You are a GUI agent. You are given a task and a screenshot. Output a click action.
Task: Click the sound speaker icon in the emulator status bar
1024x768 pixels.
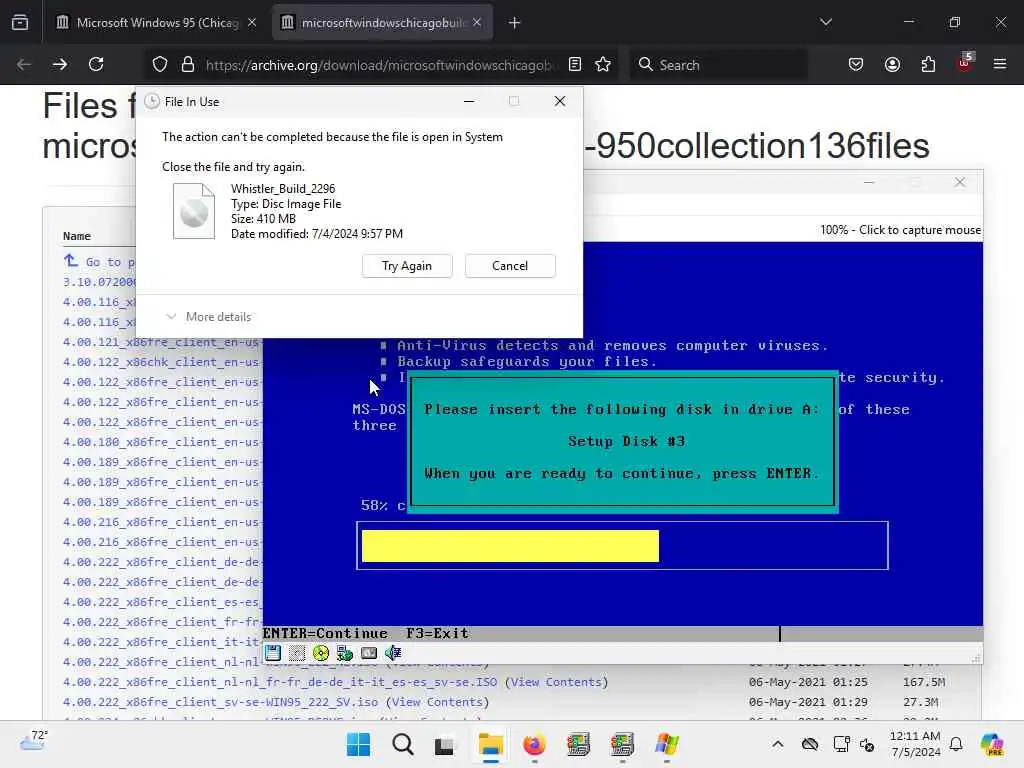pos(393,652)
